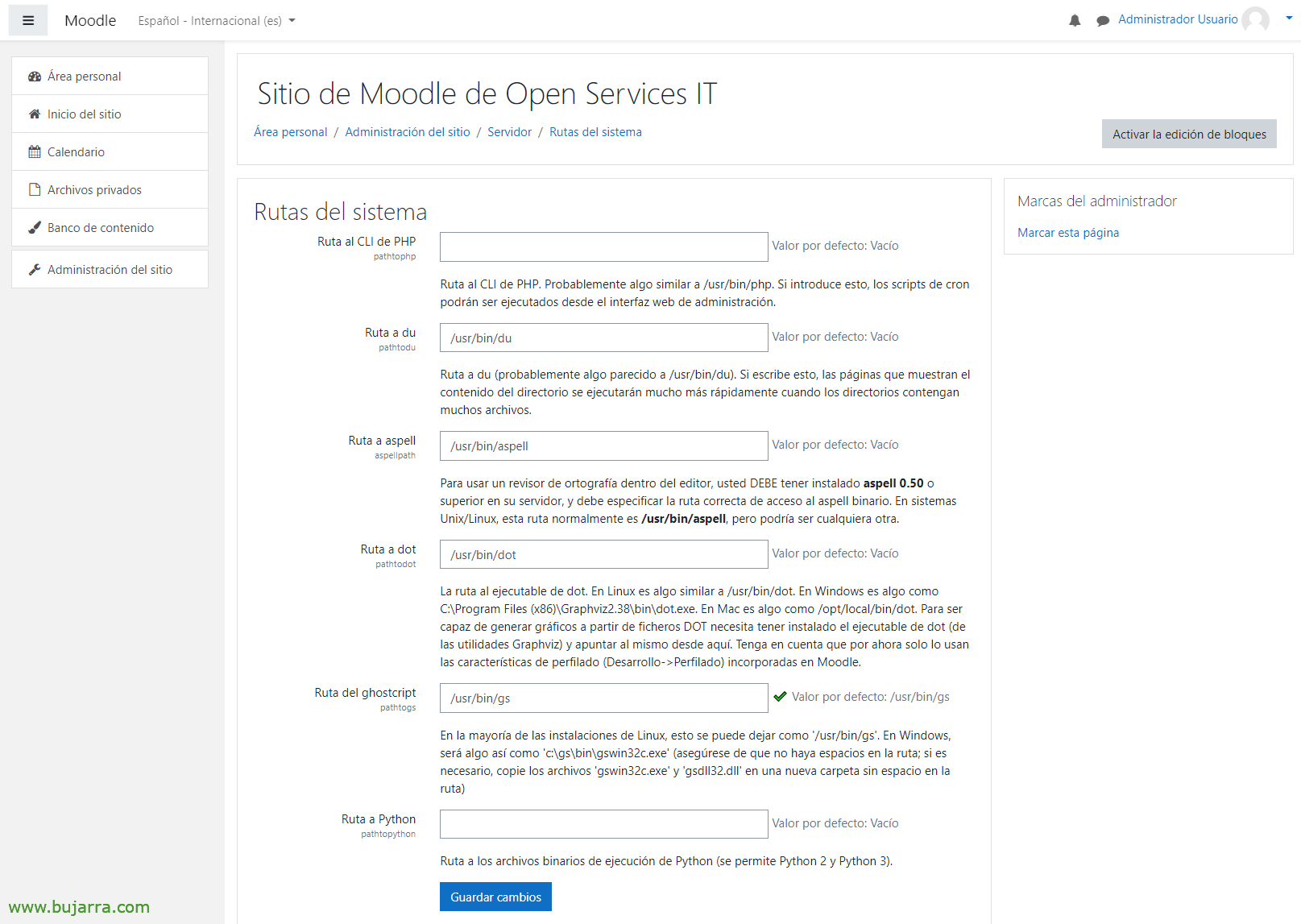
Task: Open the Español - Internacional language dropdown
Action: tap(217, 21)
